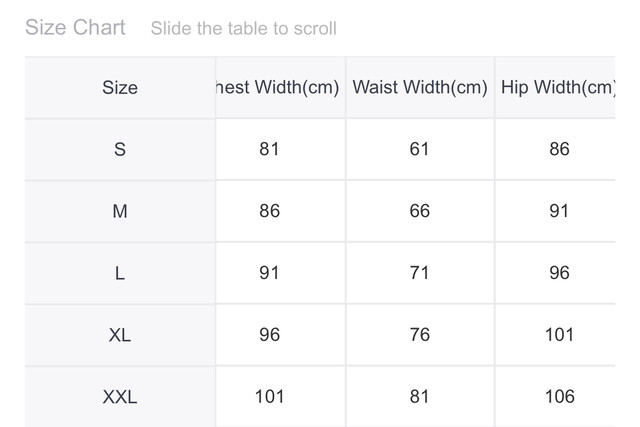Click the Size Chart heading
Image resolution: width=640 pixels, height=427 pixels.
click(x=75, y=27)
